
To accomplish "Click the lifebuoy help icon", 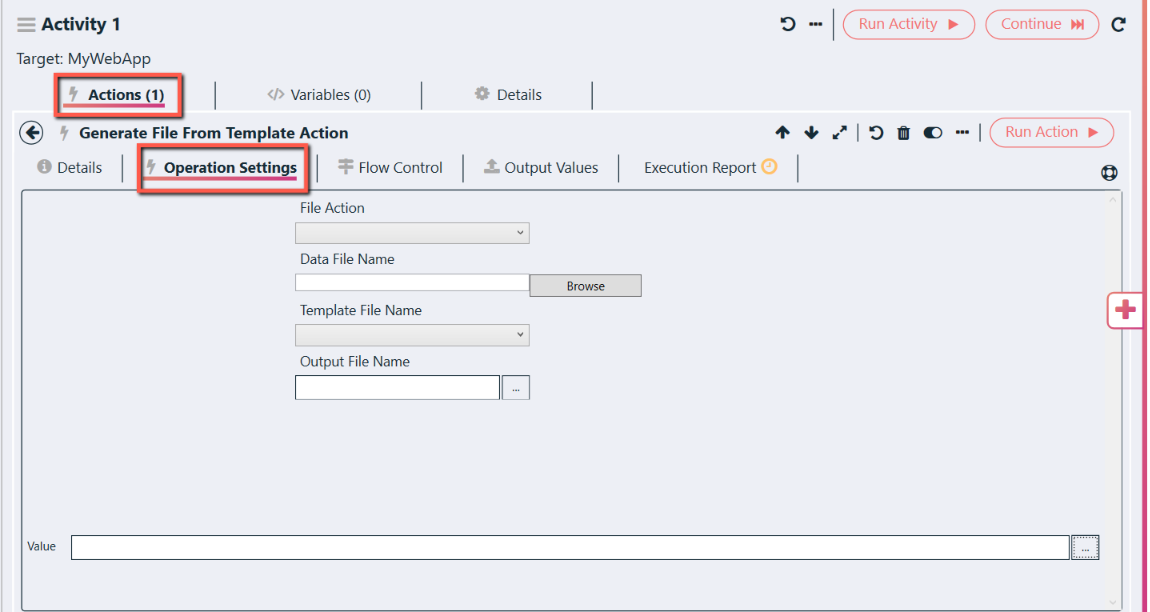I will [x=1109, y=172].
